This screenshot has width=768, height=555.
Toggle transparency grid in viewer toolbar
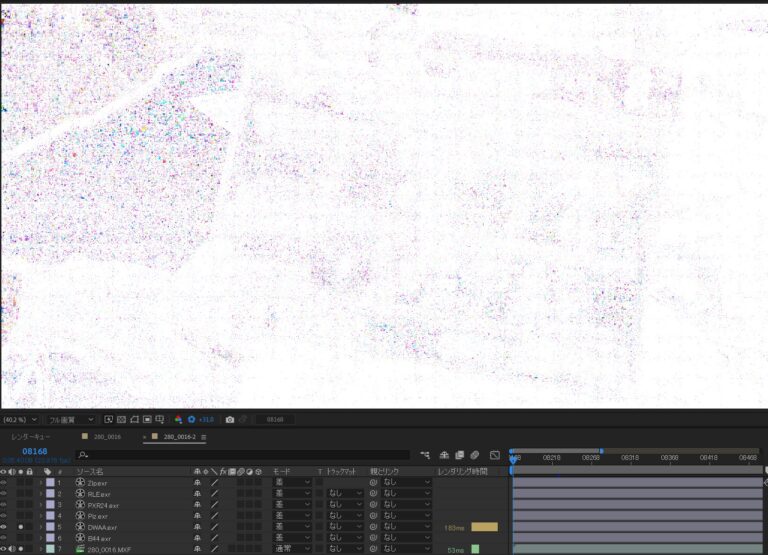click(x=121, y=419)
